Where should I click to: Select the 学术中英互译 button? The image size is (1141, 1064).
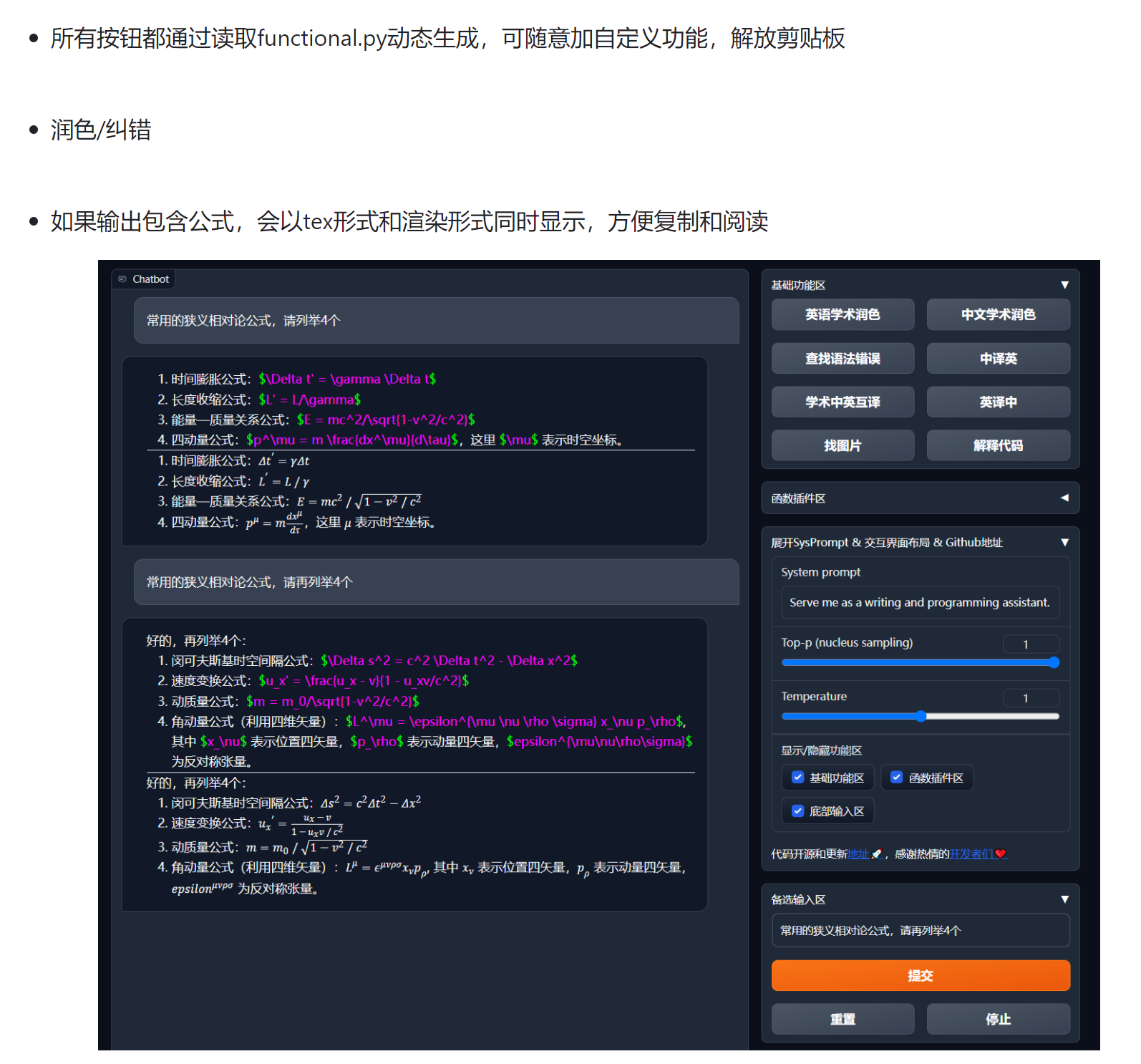tap(843, 402)
